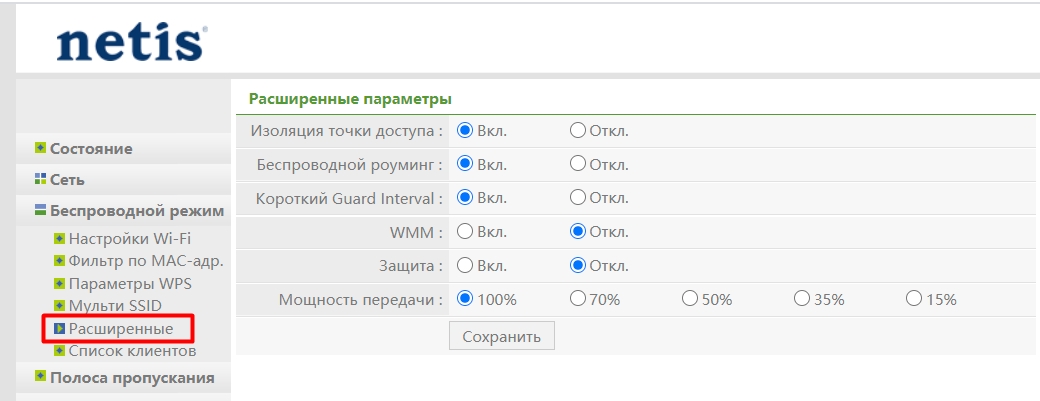Open the Расширенные submenu page
The width and height of the screenshot is (1040, 401).
pos(120,328)
